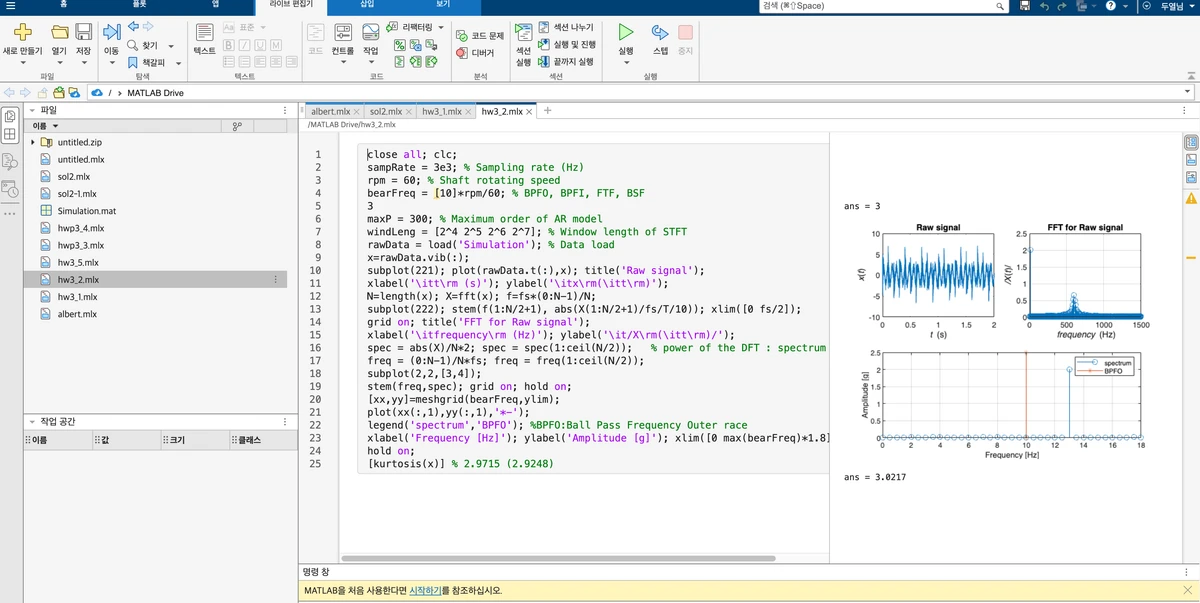Save file with the 저장 disk icon
This screenshot has height=603, width=1200.
click(84, 32)
